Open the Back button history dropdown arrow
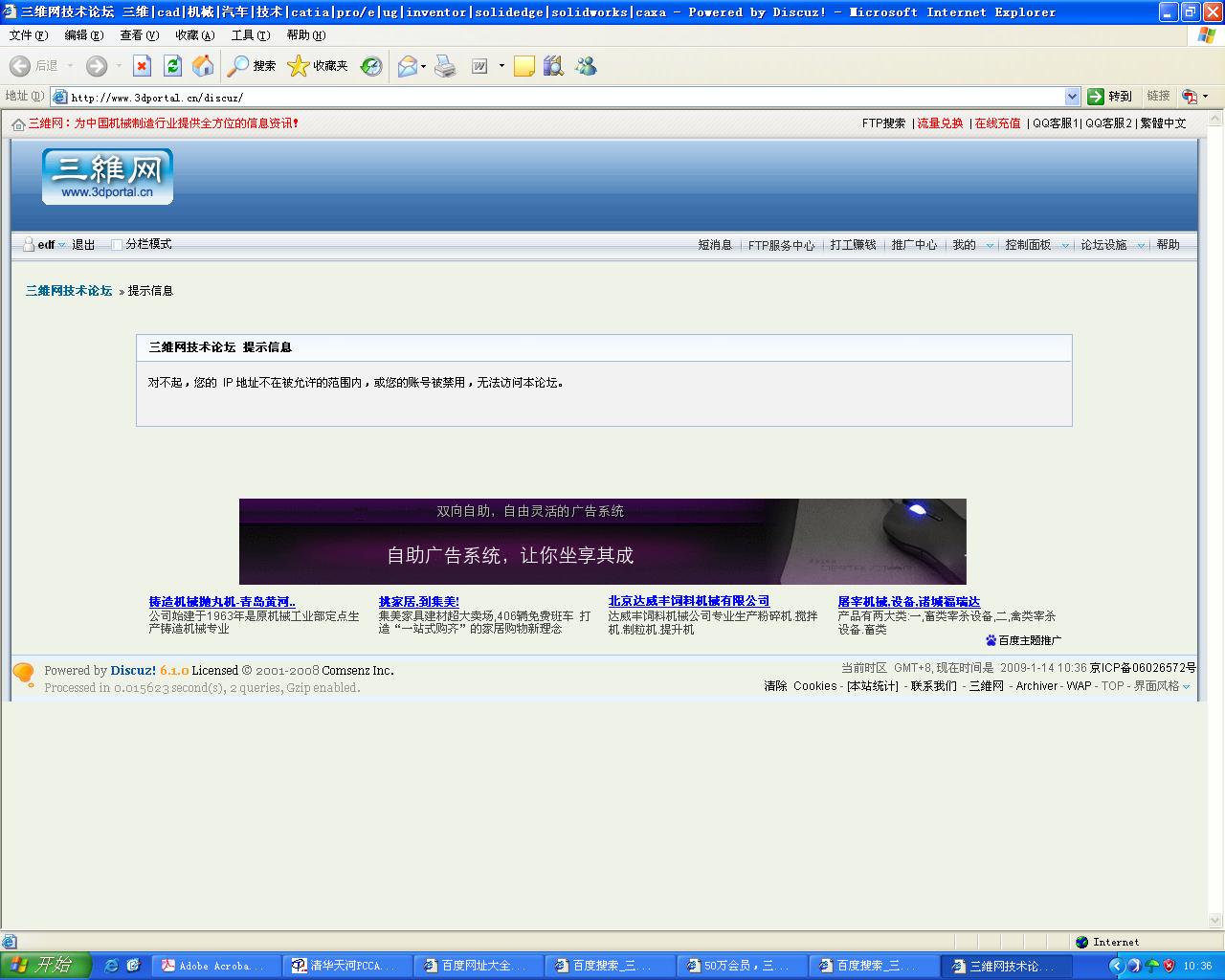1225x980 pixels. (70, 65)
